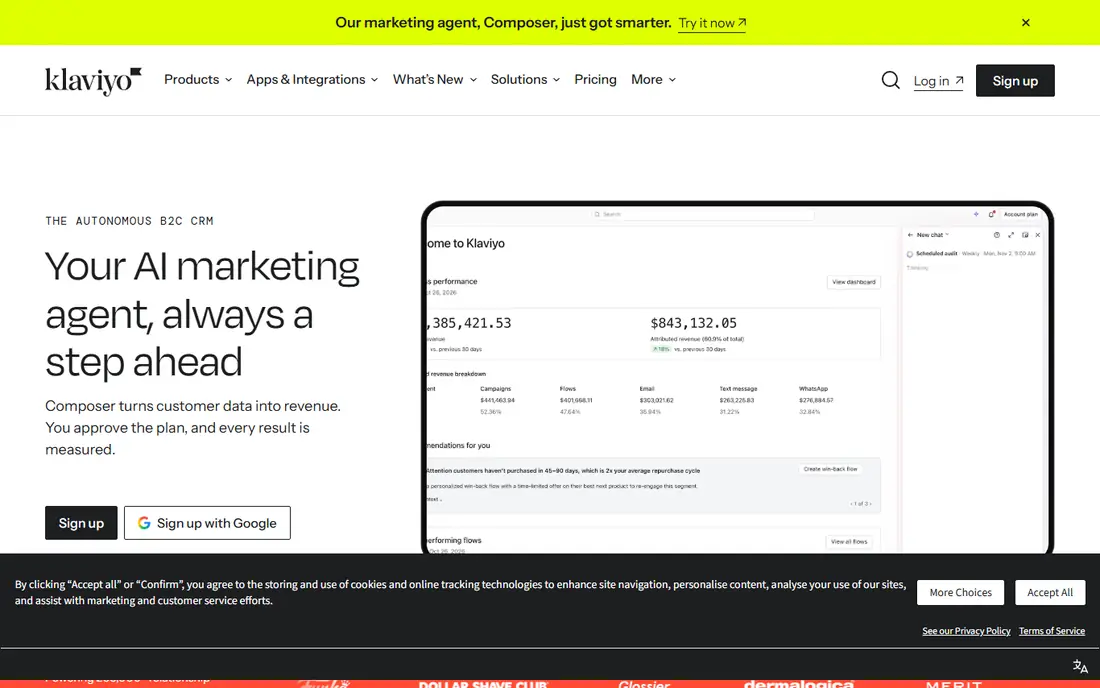Click Account plan in dashboard preview

(1020, 214)
